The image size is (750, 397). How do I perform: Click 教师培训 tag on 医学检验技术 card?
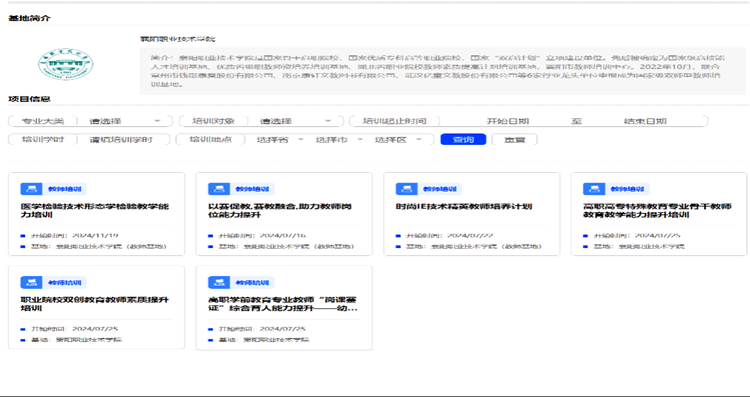65,189
